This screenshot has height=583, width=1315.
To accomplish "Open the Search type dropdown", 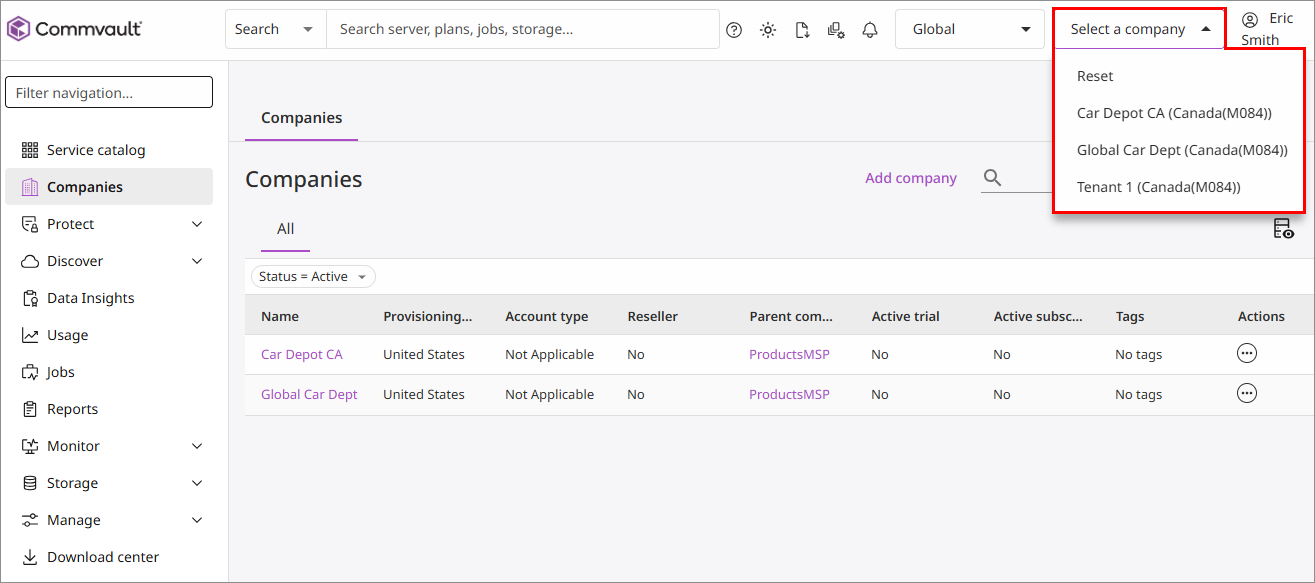I will [275, 29].
